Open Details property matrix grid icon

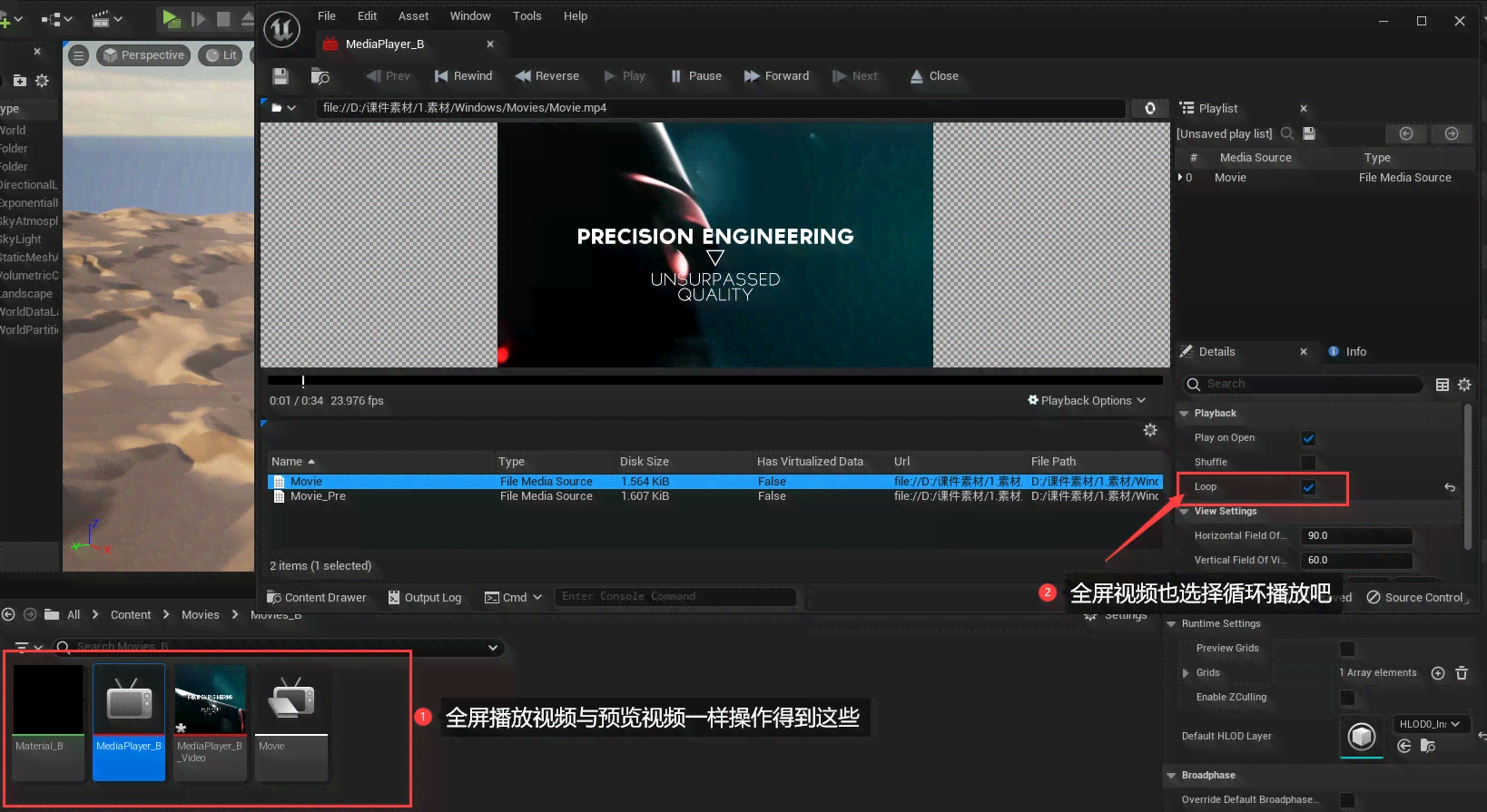point(1443,385)
